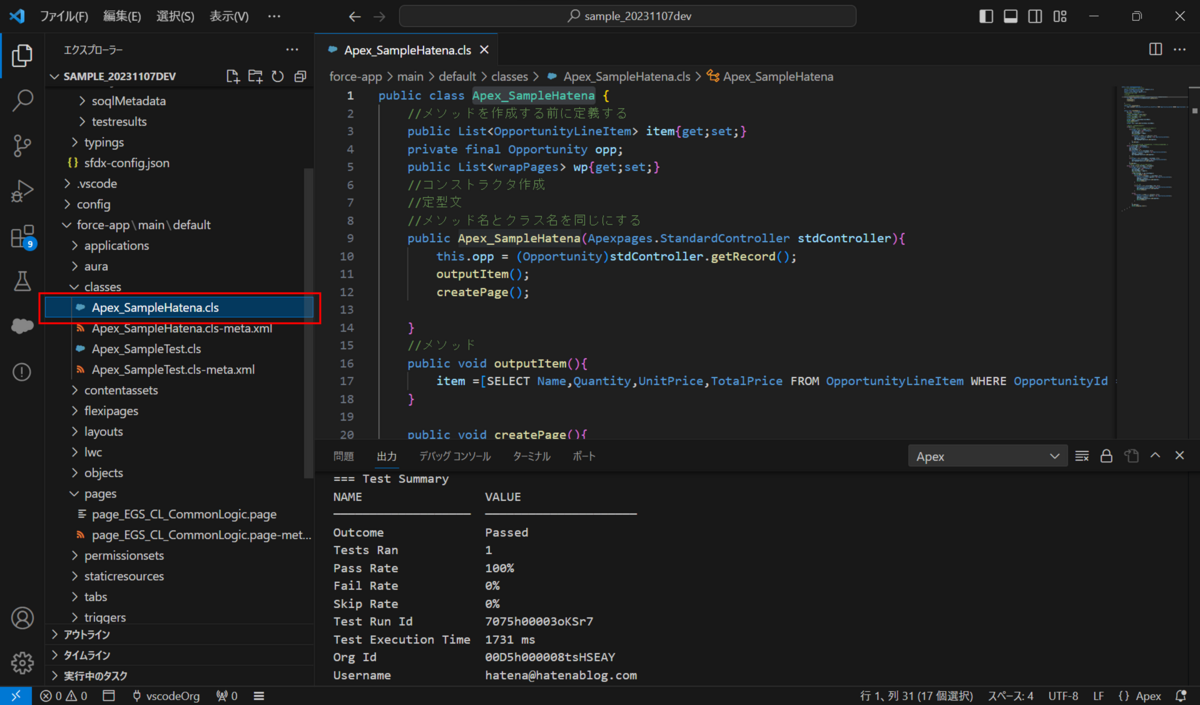This screenshot has height=705, width=1200.
Task: Customize layout icon in title bar
Action: [x=1060, y=16]
